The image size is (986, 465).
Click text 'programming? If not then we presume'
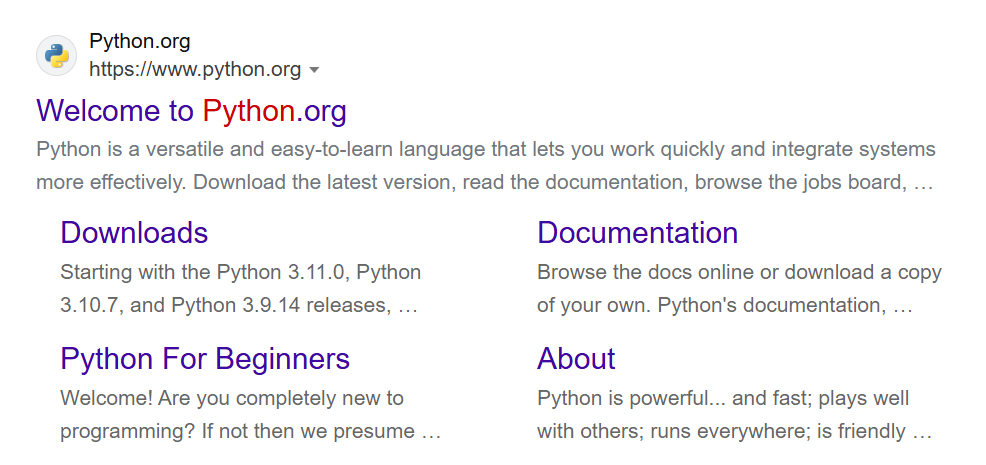click(238, 432)
